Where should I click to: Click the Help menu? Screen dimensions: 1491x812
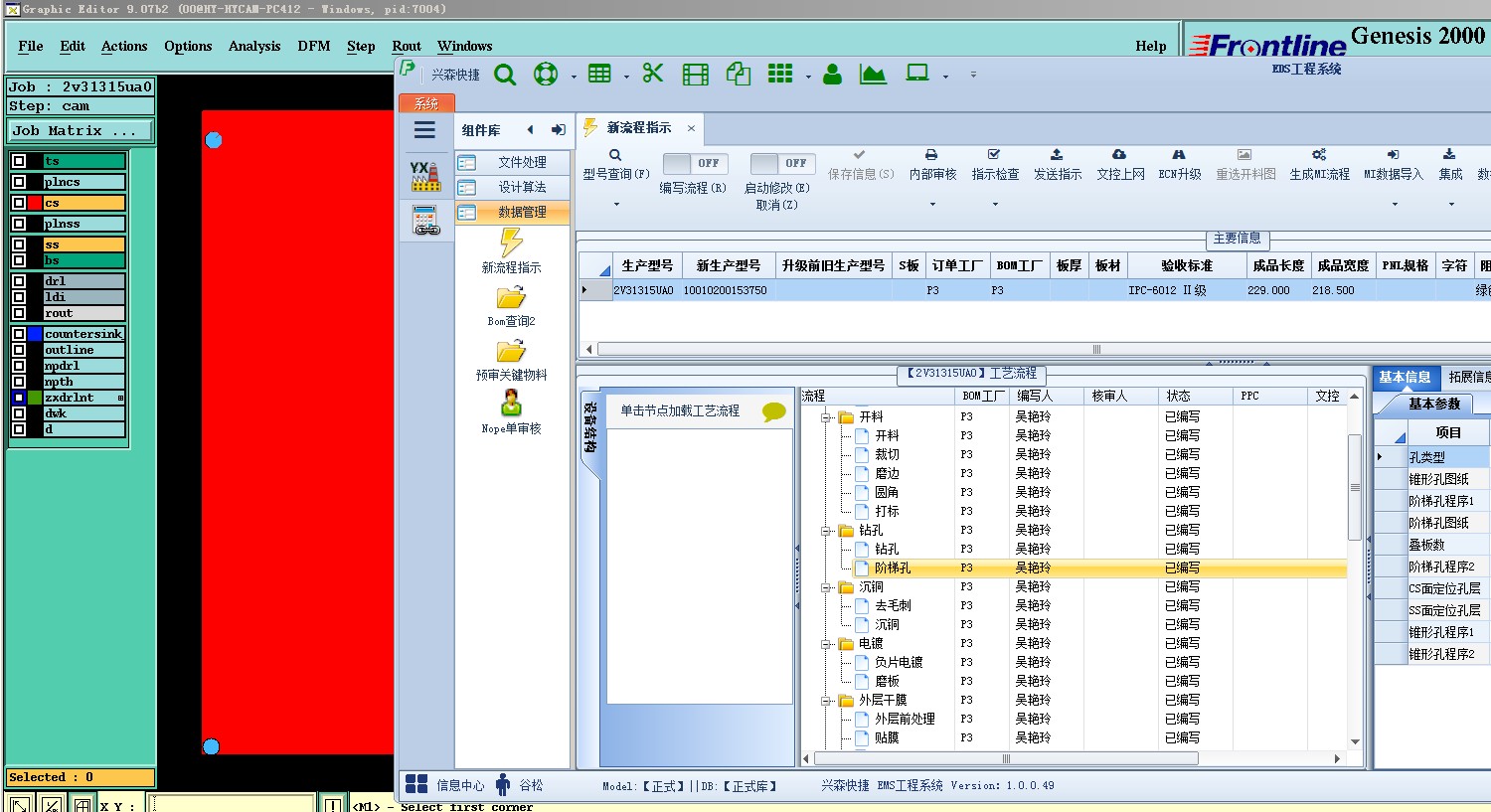click(1151, 46)
